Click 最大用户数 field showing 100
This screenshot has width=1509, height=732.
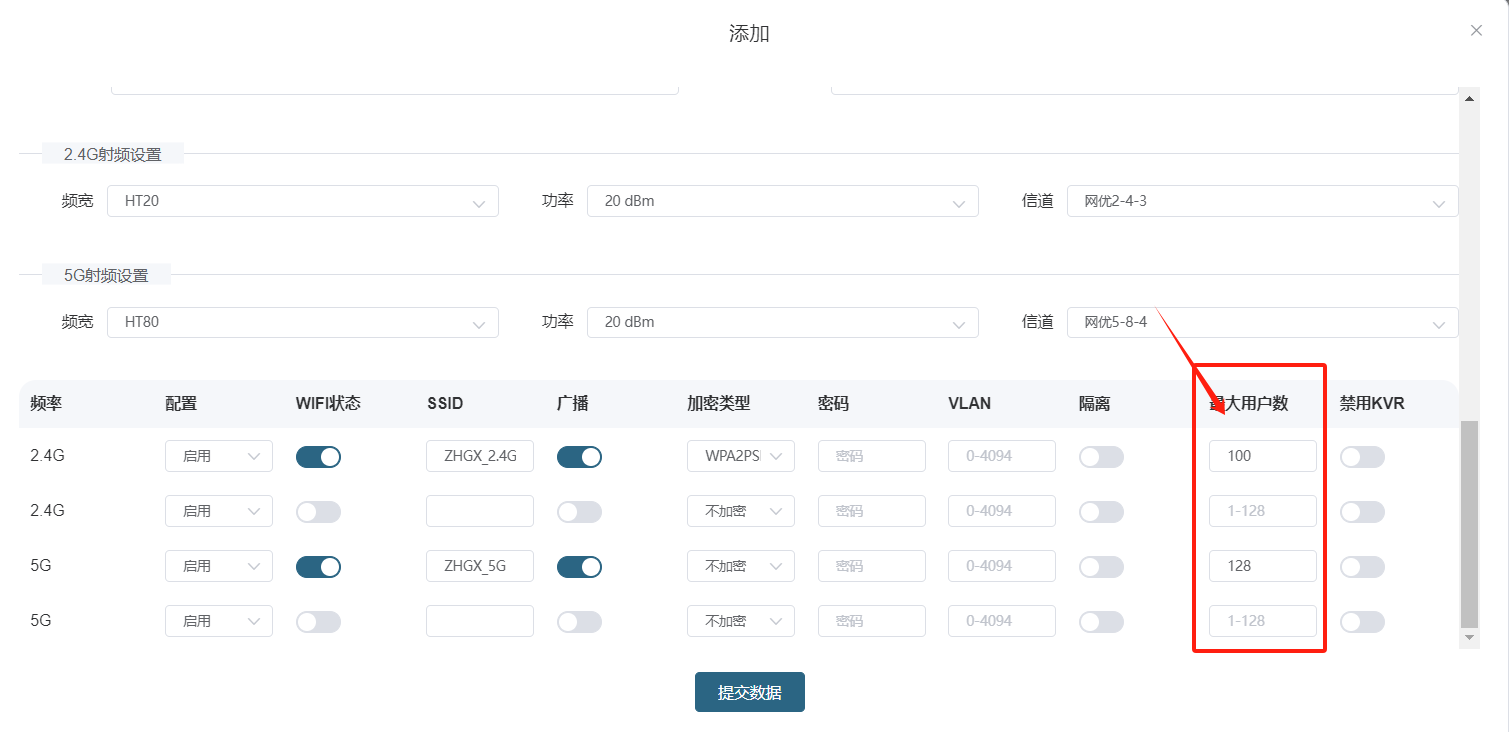[x=1262, y=456]
